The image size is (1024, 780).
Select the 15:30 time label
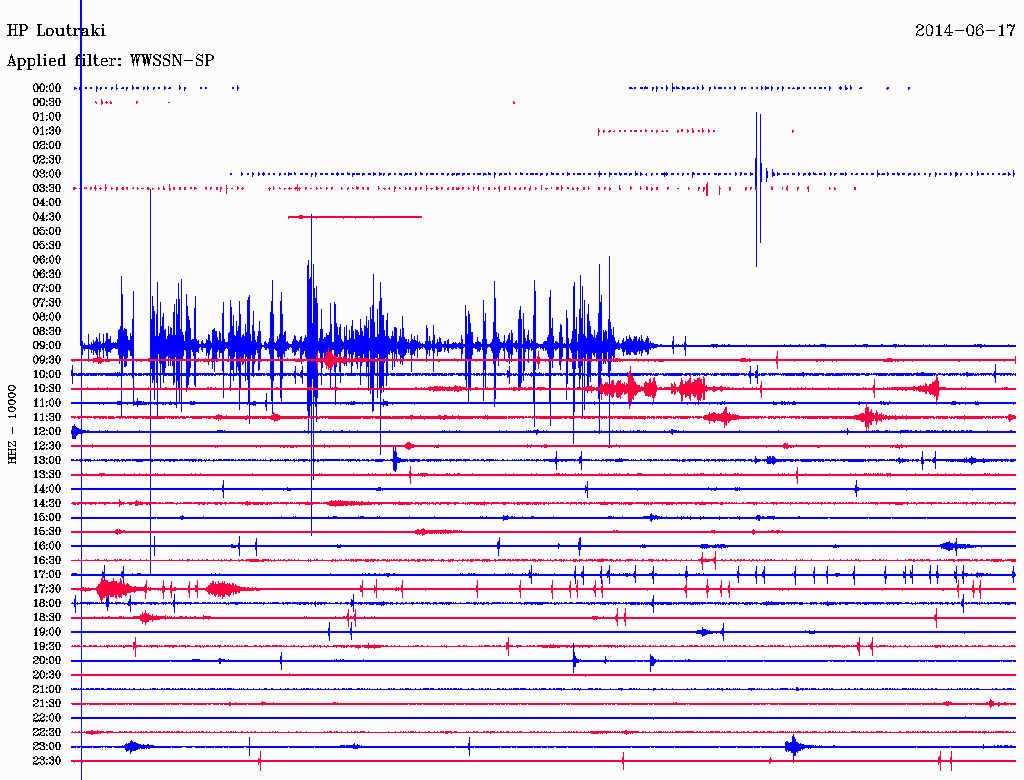[47, 532]
